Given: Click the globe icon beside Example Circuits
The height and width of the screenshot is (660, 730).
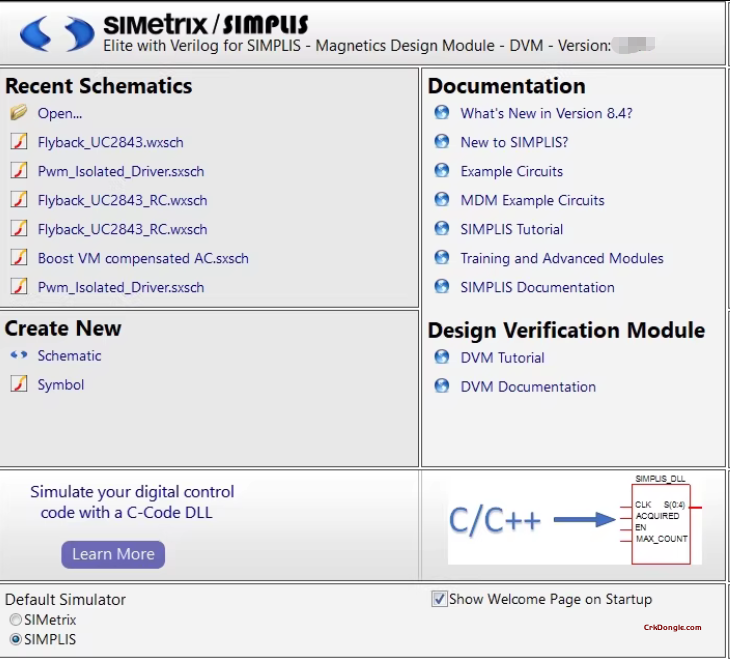Looking at the screenshot, I should coord(442,170).
